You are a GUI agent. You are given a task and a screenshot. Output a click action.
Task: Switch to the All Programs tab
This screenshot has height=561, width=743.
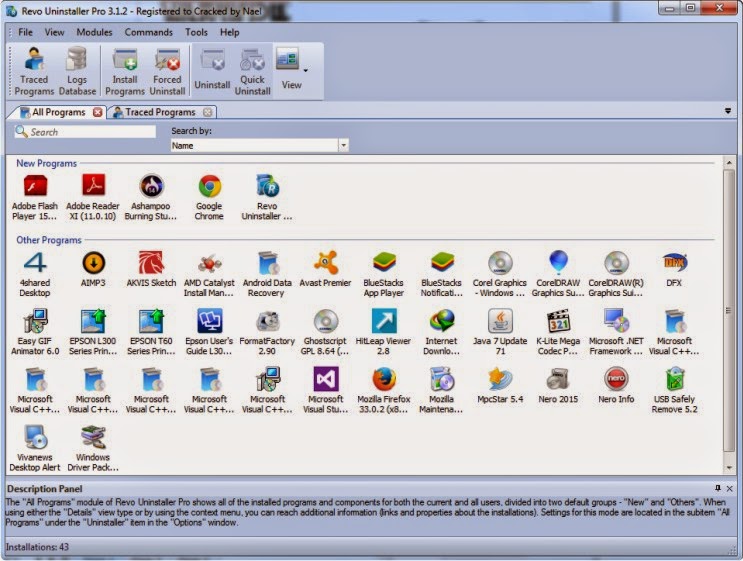coord(58,112)
